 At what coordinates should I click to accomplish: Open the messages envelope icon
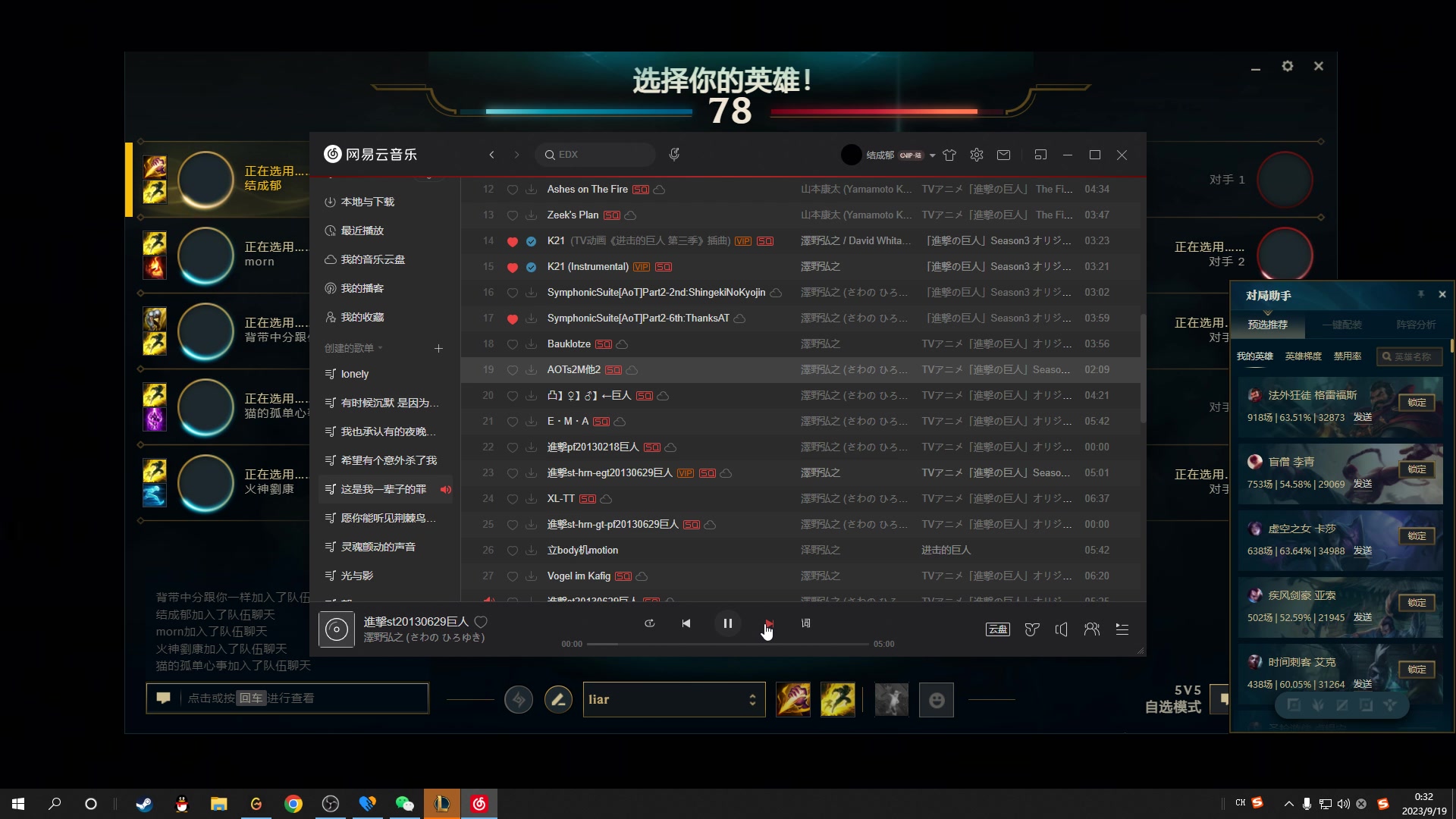tap(1003, 155)
